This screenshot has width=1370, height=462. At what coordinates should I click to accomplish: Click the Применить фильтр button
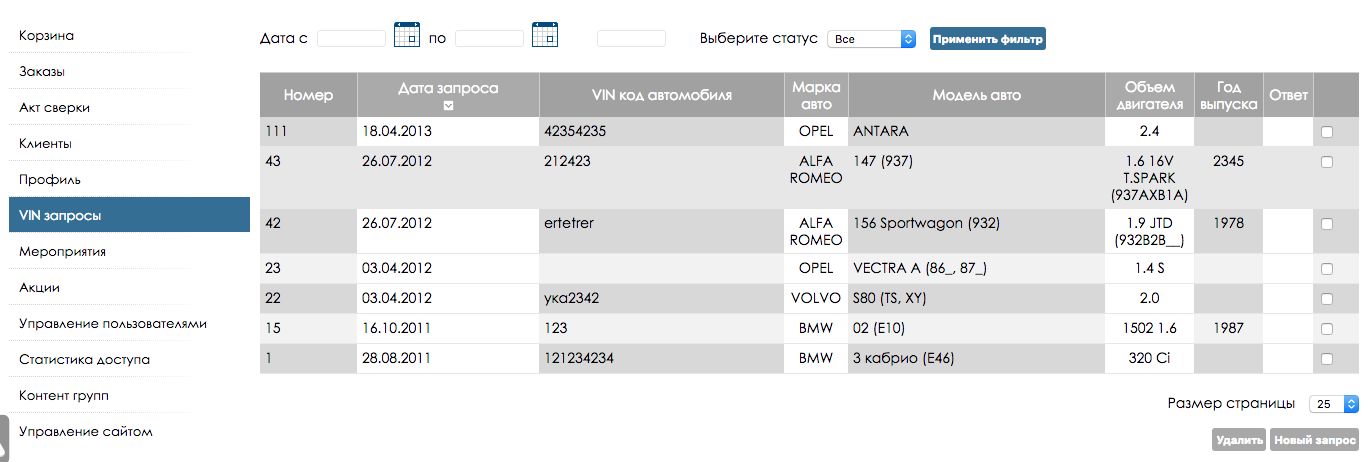(x=987, y=39)
